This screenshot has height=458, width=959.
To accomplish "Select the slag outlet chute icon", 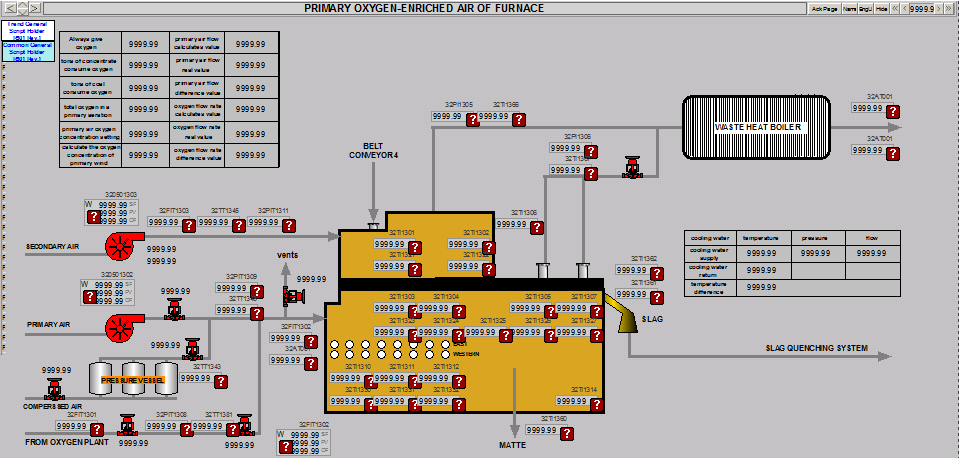I will tap(630, 319).
